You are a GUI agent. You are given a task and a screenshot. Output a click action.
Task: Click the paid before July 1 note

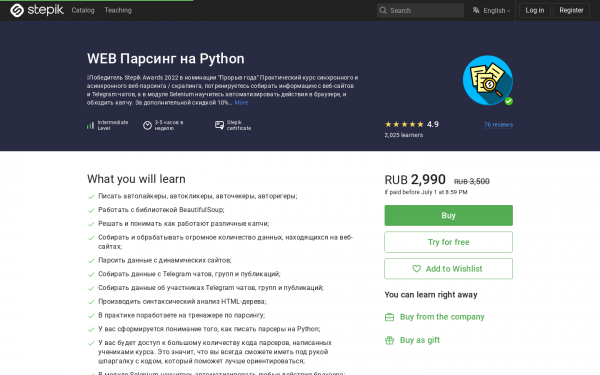coord(426,192)
